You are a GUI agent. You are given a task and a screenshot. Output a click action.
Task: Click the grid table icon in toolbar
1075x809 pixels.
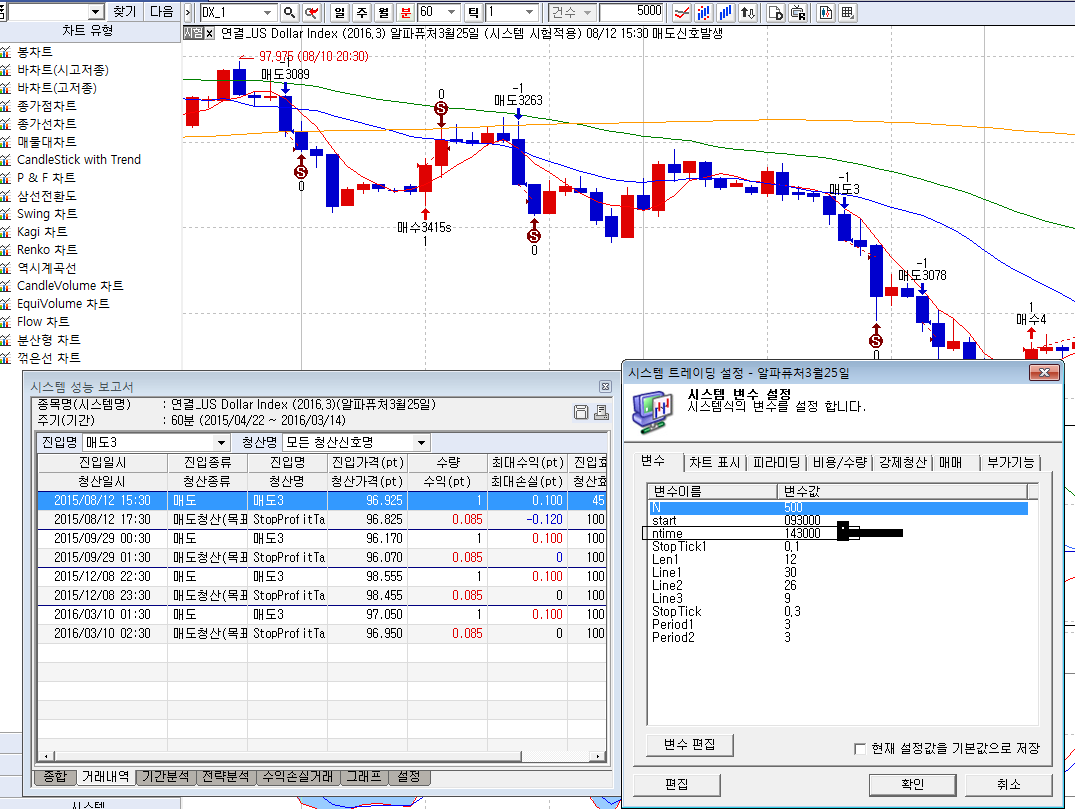pyautogui.click(x=847, y=12)
